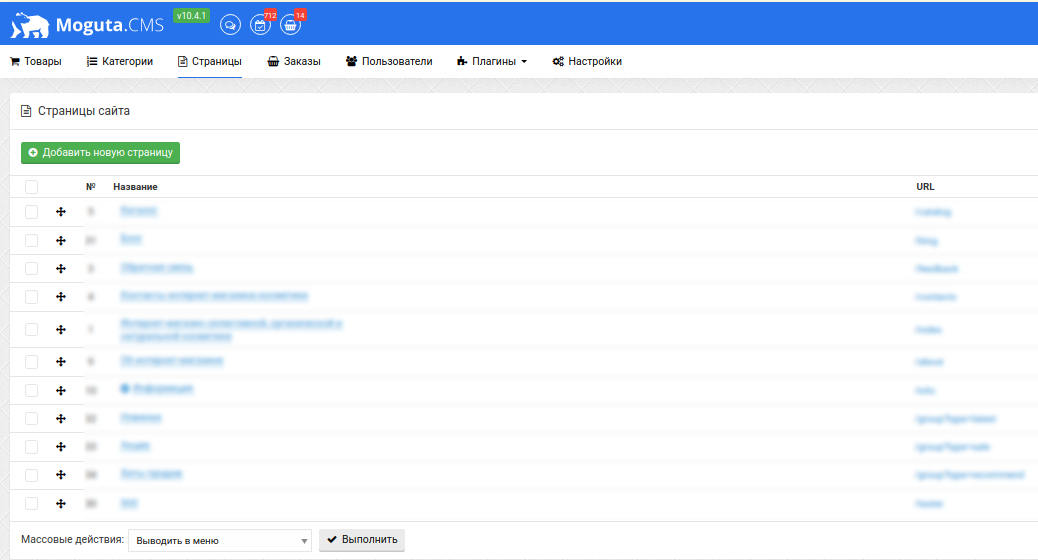1038x560 pixels.
Task: Click the green v10.4.1 version badge
Action: [191, 15]
